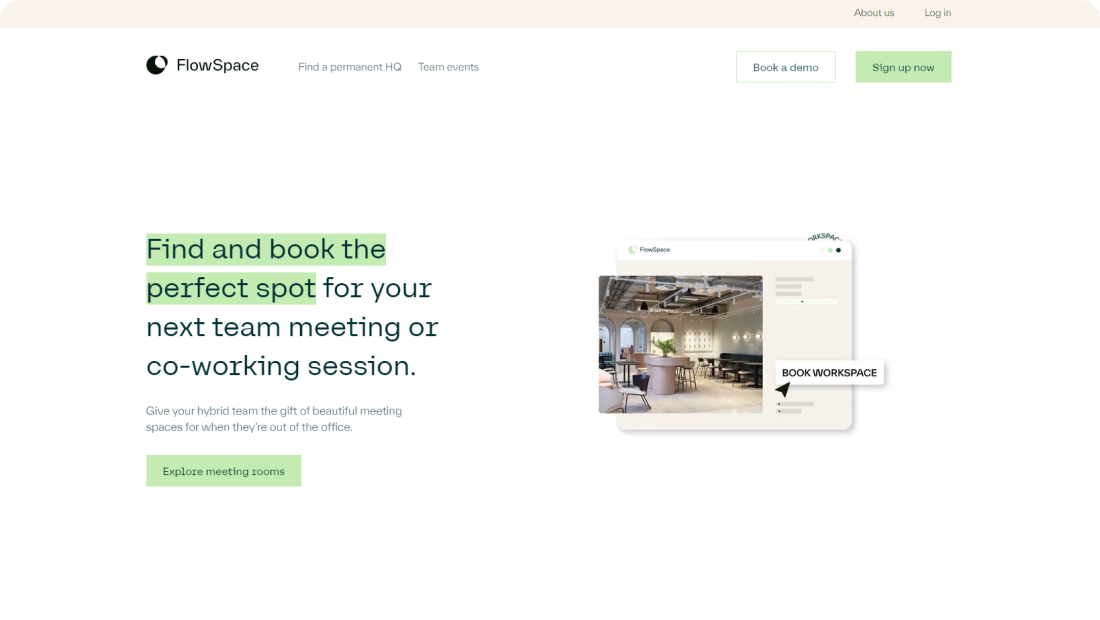Click the Sign up now button
This screenshot has width=1100, height=620.
coord(903,67)
